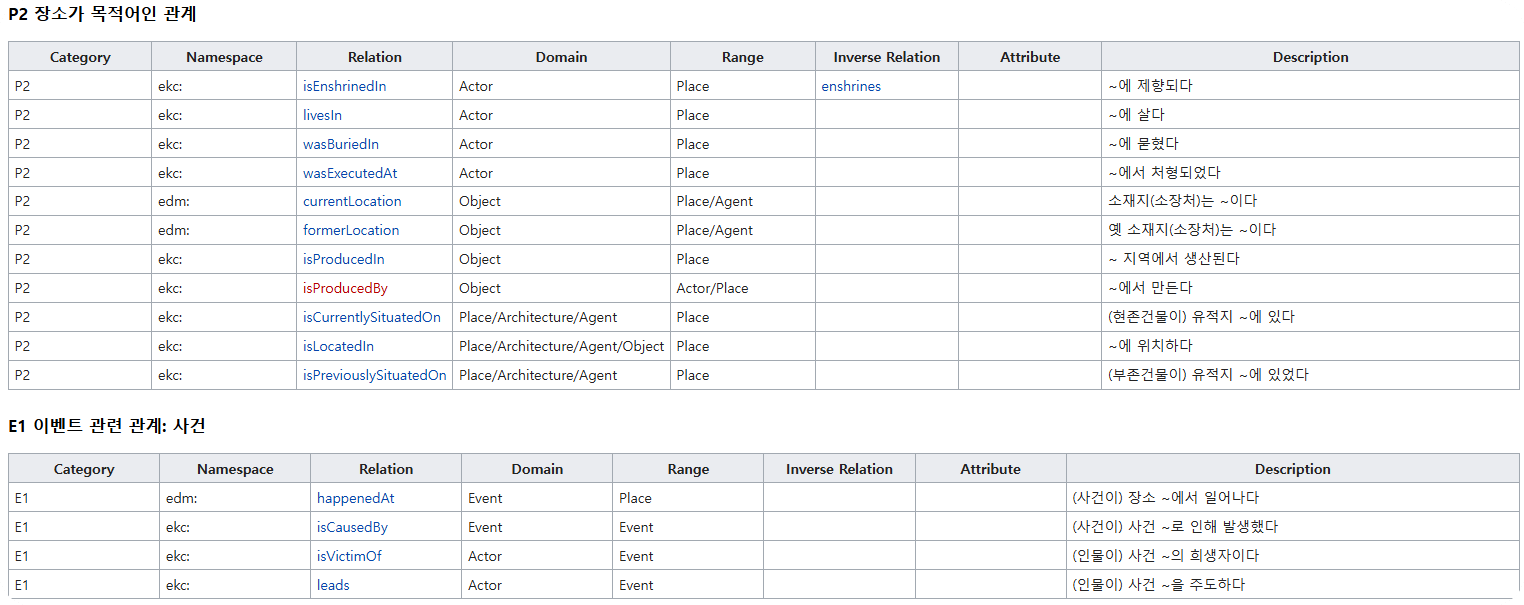The width and height of the screenshot is (1524, 605).
Task: Click the isVictimOf relation link
Action: [349, 556]
